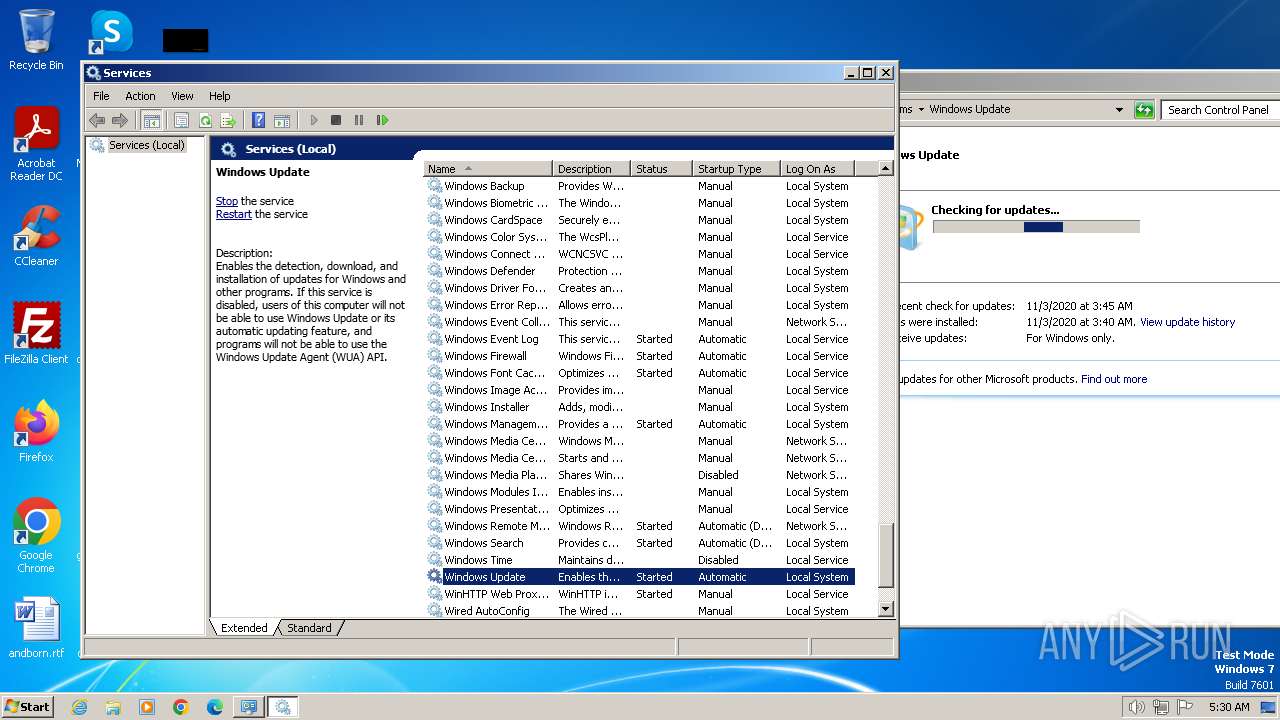This screenshot has width=1280, height=720.
Task: Open the CCleaner desktop icon
Action: coord(36,235)
